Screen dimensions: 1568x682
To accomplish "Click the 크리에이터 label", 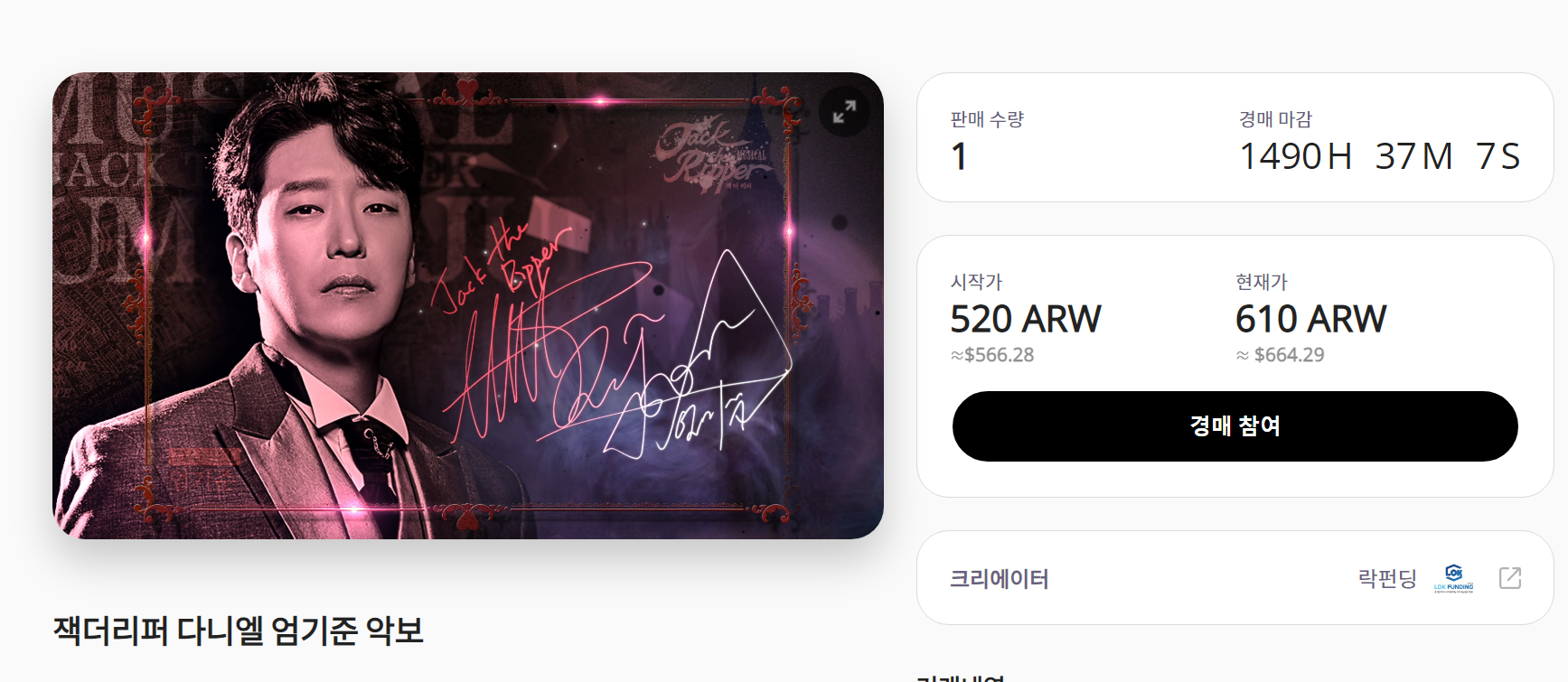I will tap(1000, 578).
